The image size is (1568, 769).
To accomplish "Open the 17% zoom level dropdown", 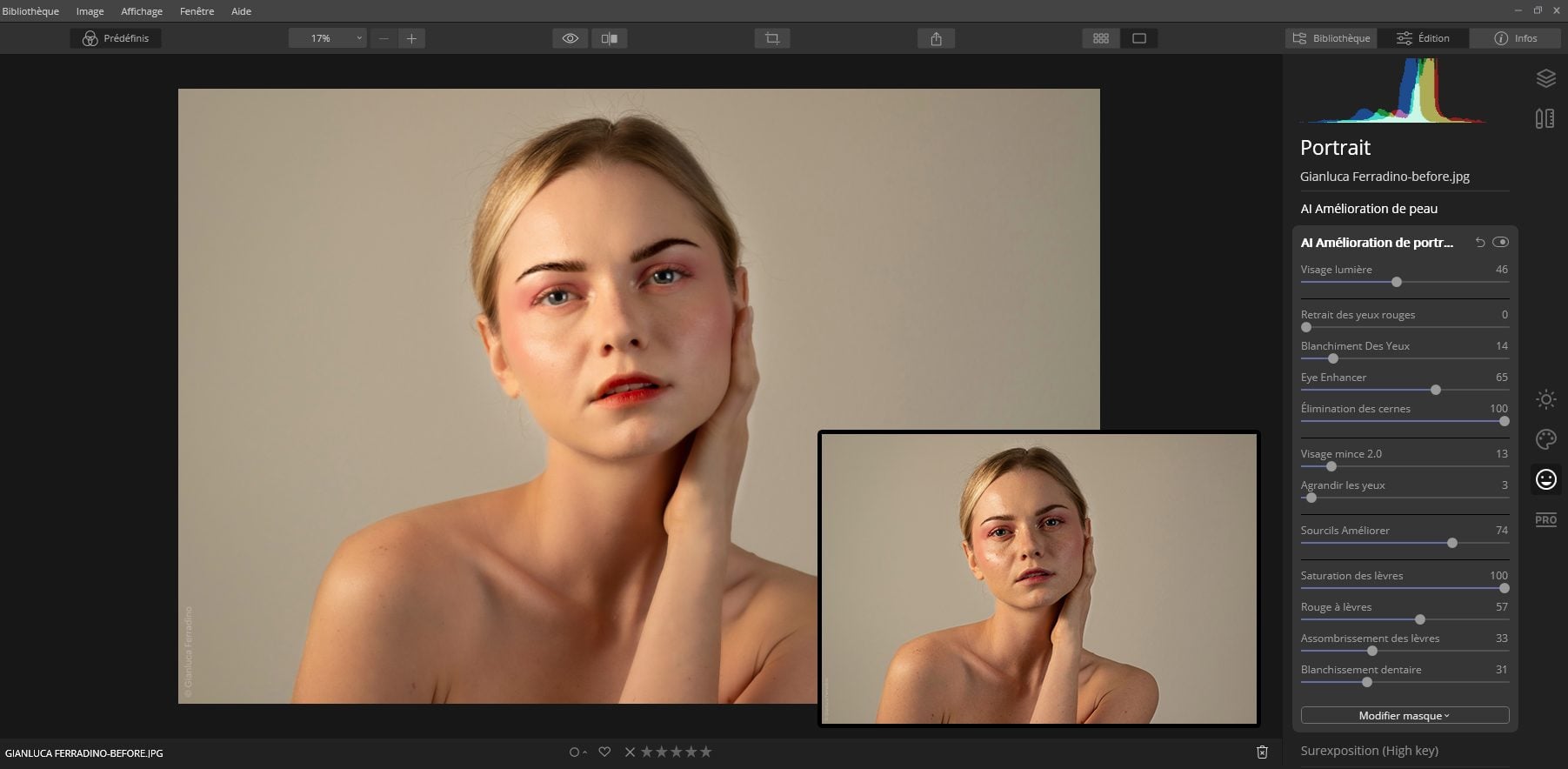I will pos(328,38).
